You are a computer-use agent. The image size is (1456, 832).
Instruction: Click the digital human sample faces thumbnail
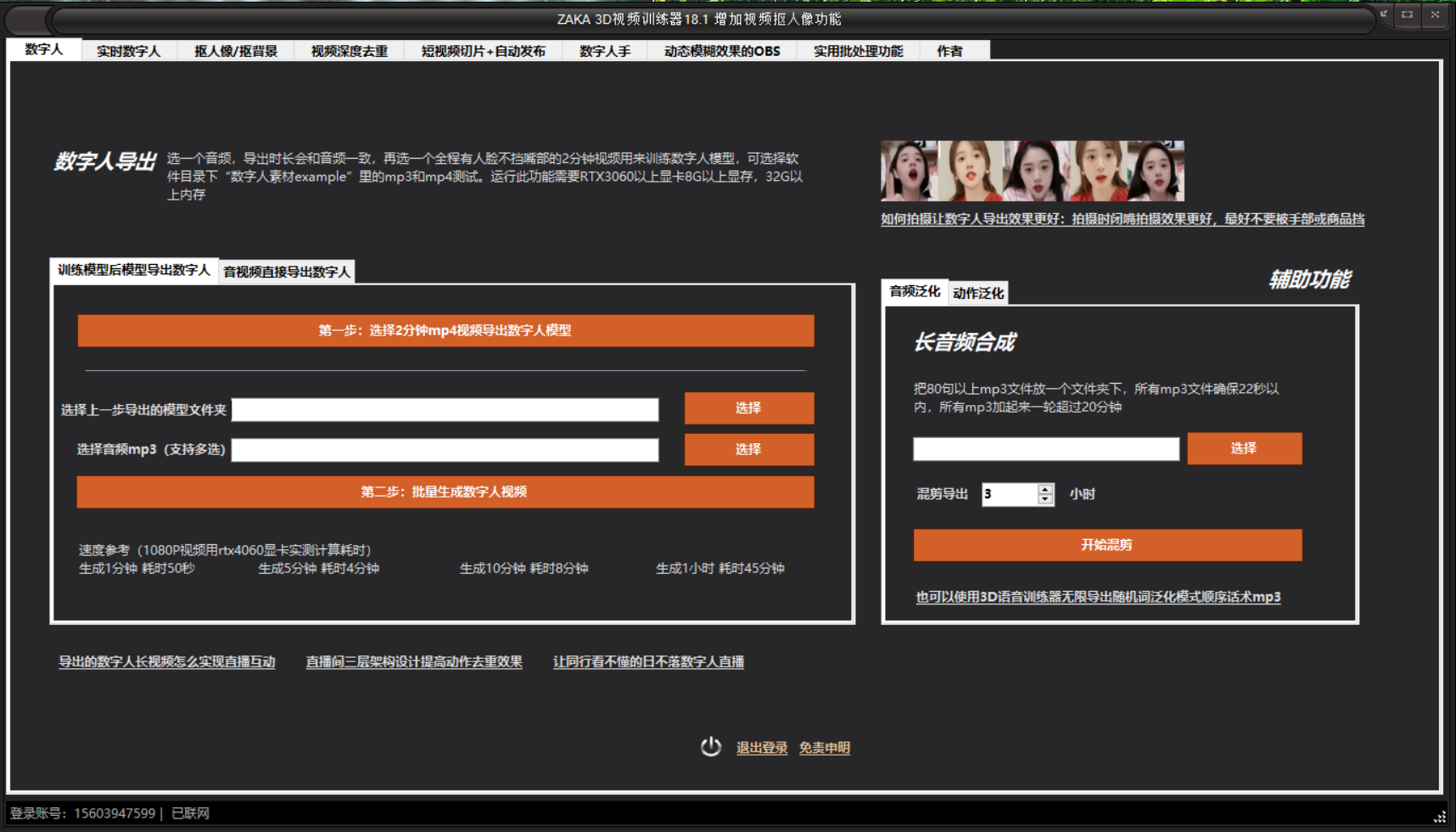(1032, 171)
